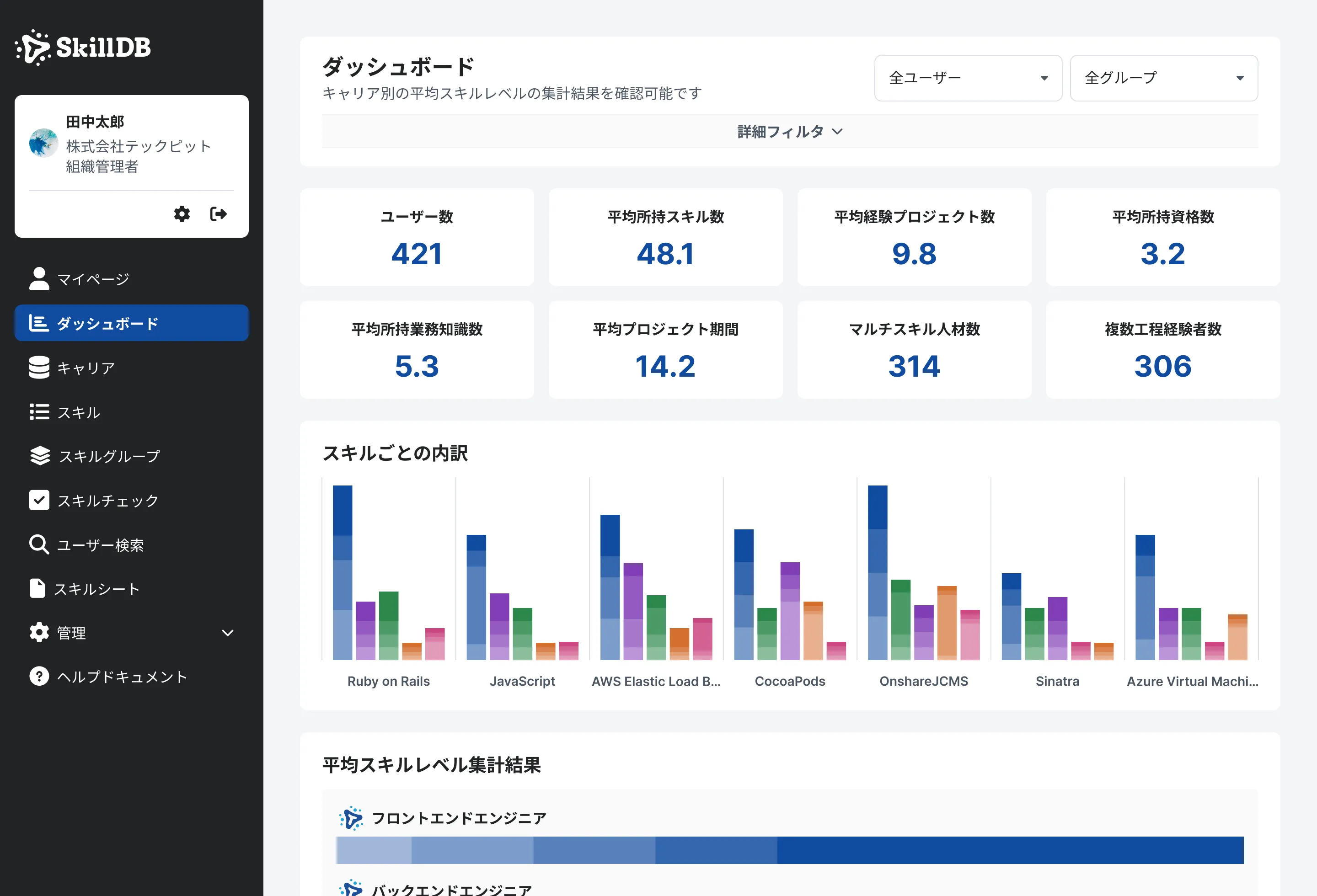The image size is (1317, 896).
Task: Click the 平均スキルレベル集計結果 heading
Action: pos(431,765)
